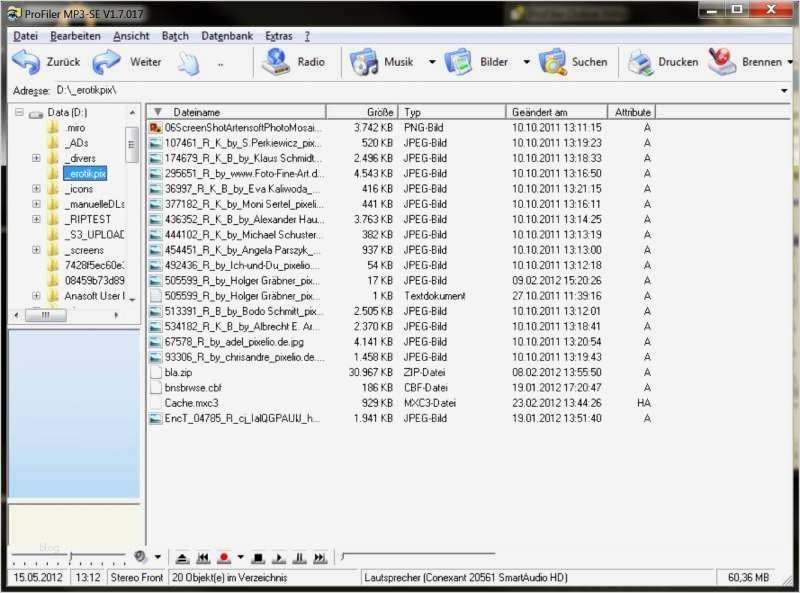Click the Weiter forward arrow icon

(x=107, y=62)
